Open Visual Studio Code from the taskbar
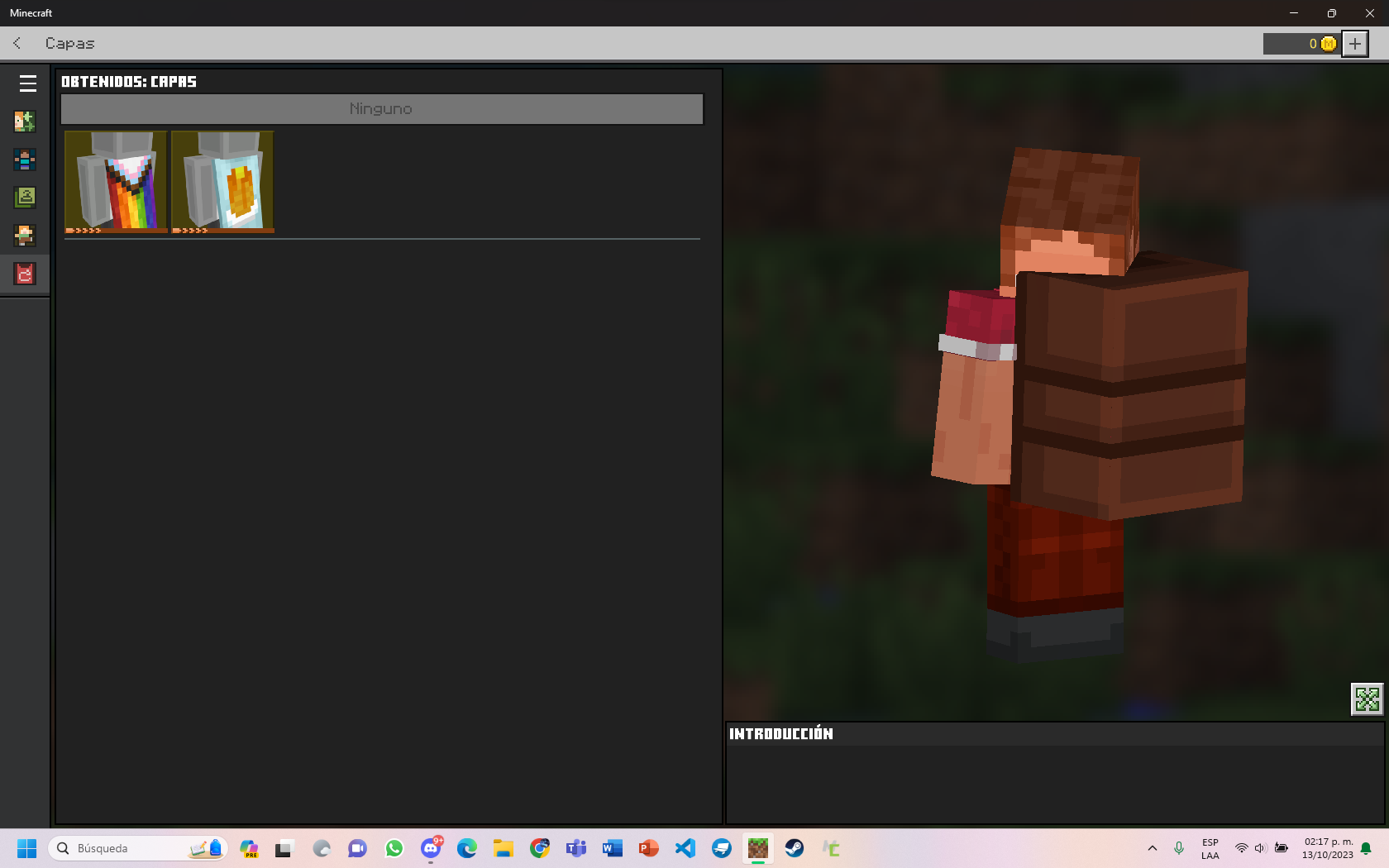 [x=685, y=848]
